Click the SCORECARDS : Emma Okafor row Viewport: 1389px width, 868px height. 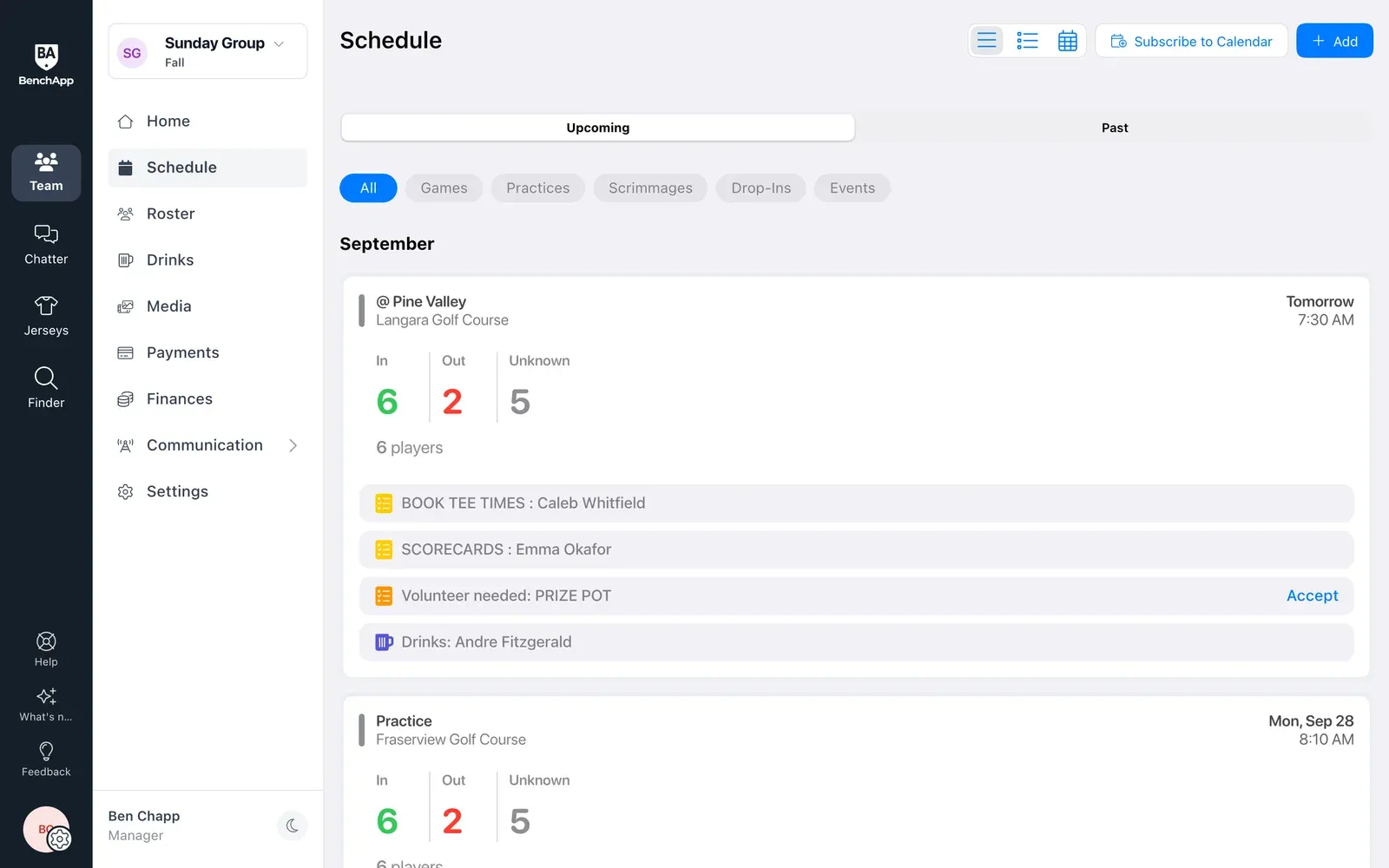856,549
